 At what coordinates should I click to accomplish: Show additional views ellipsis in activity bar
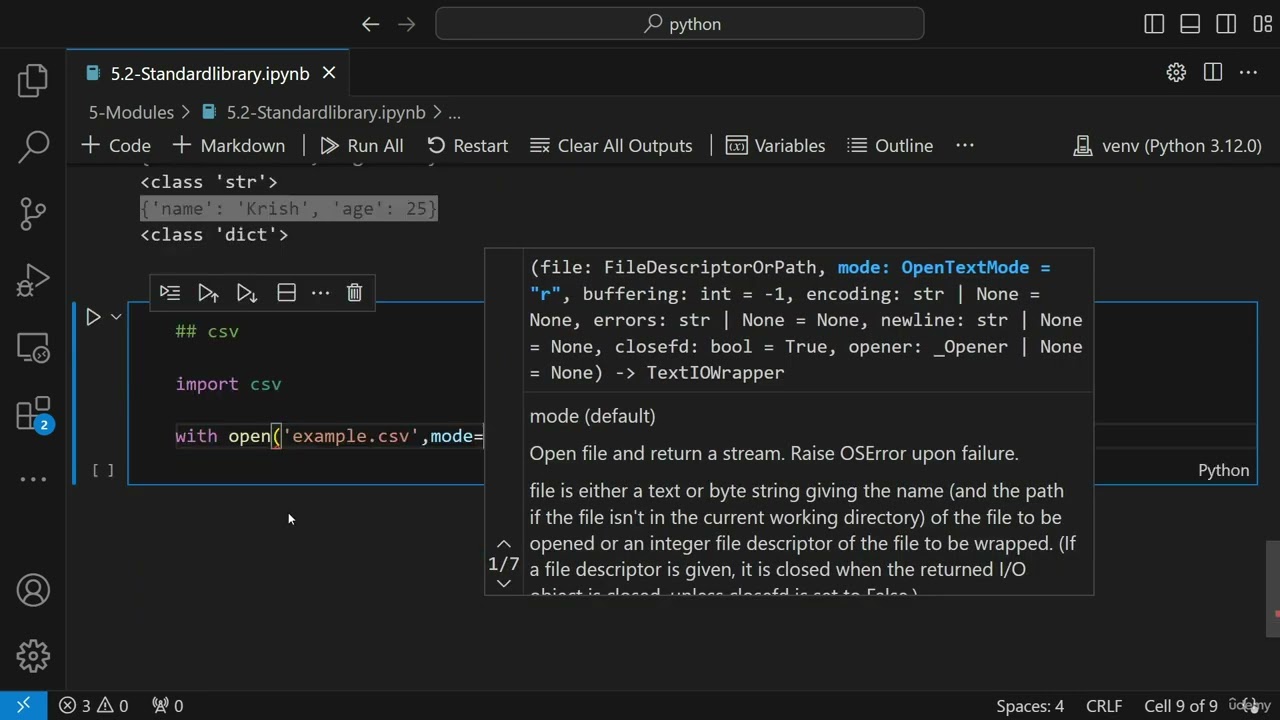coord(33,479)
